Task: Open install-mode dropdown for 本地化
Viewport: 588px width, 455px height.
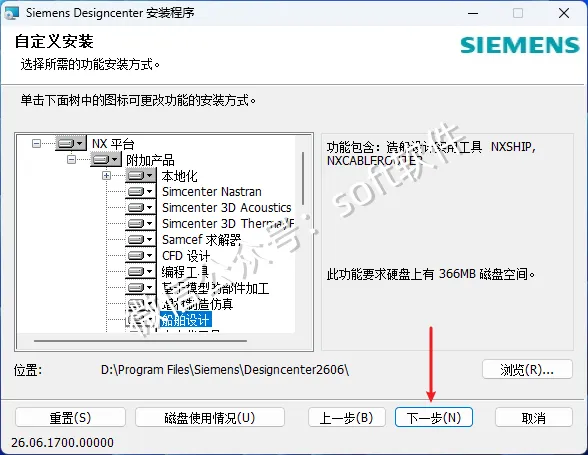Action: click(x=141, y=175)
